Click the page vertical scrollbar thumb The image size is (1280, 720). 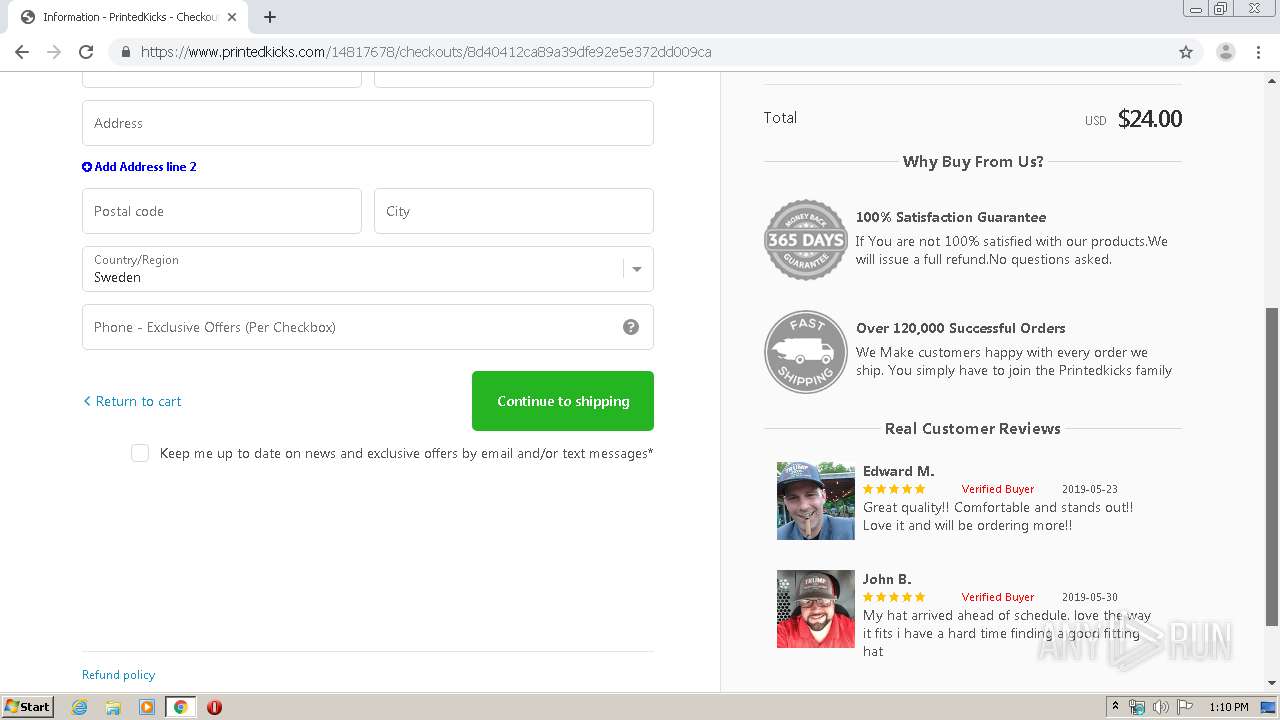1272,467
